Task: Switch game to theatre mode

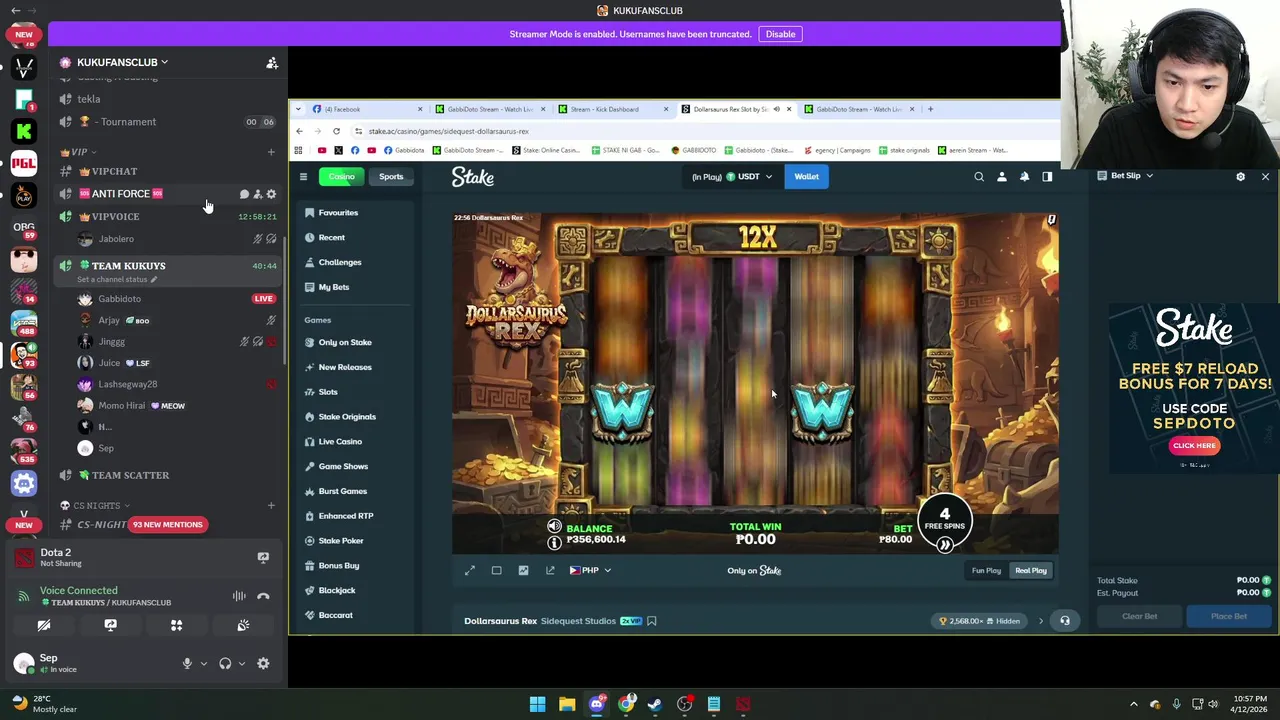Action: pos(496,570)
